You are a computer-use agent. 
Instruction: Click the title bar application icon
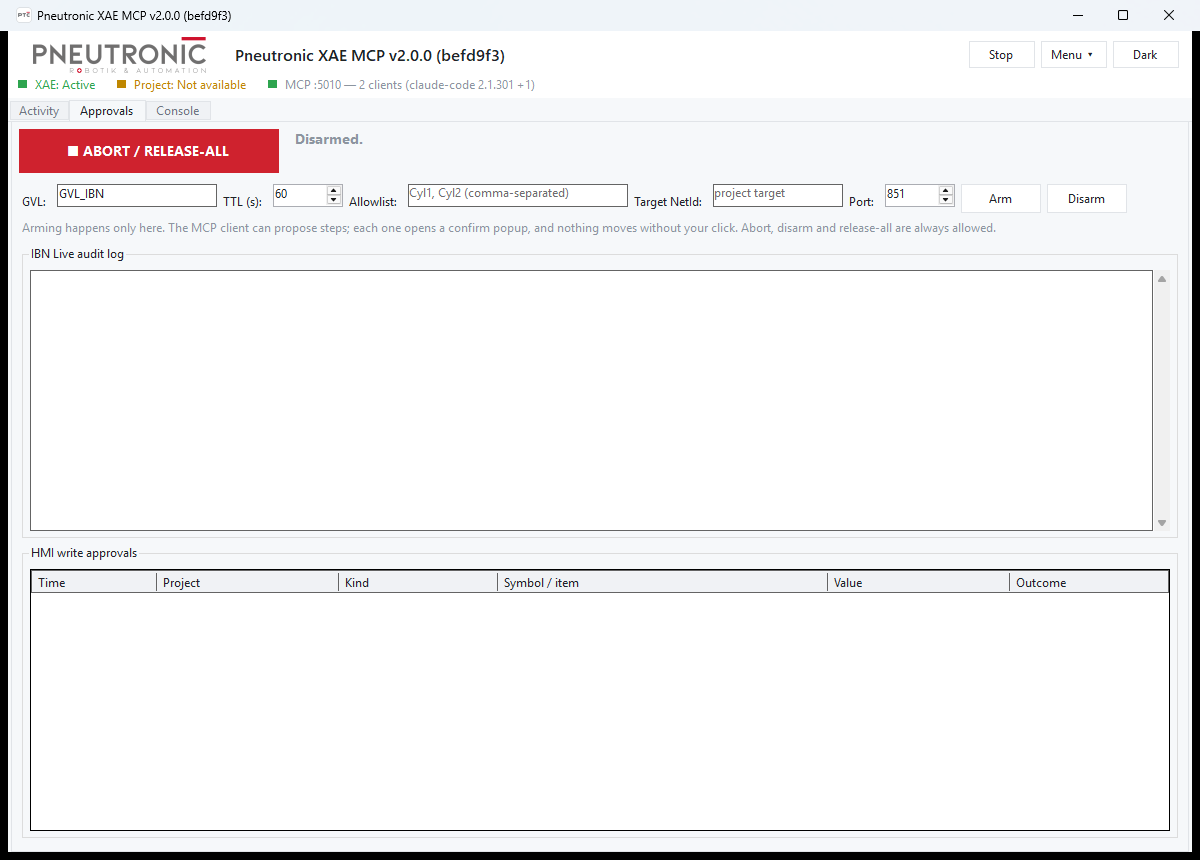pos(23,15)
